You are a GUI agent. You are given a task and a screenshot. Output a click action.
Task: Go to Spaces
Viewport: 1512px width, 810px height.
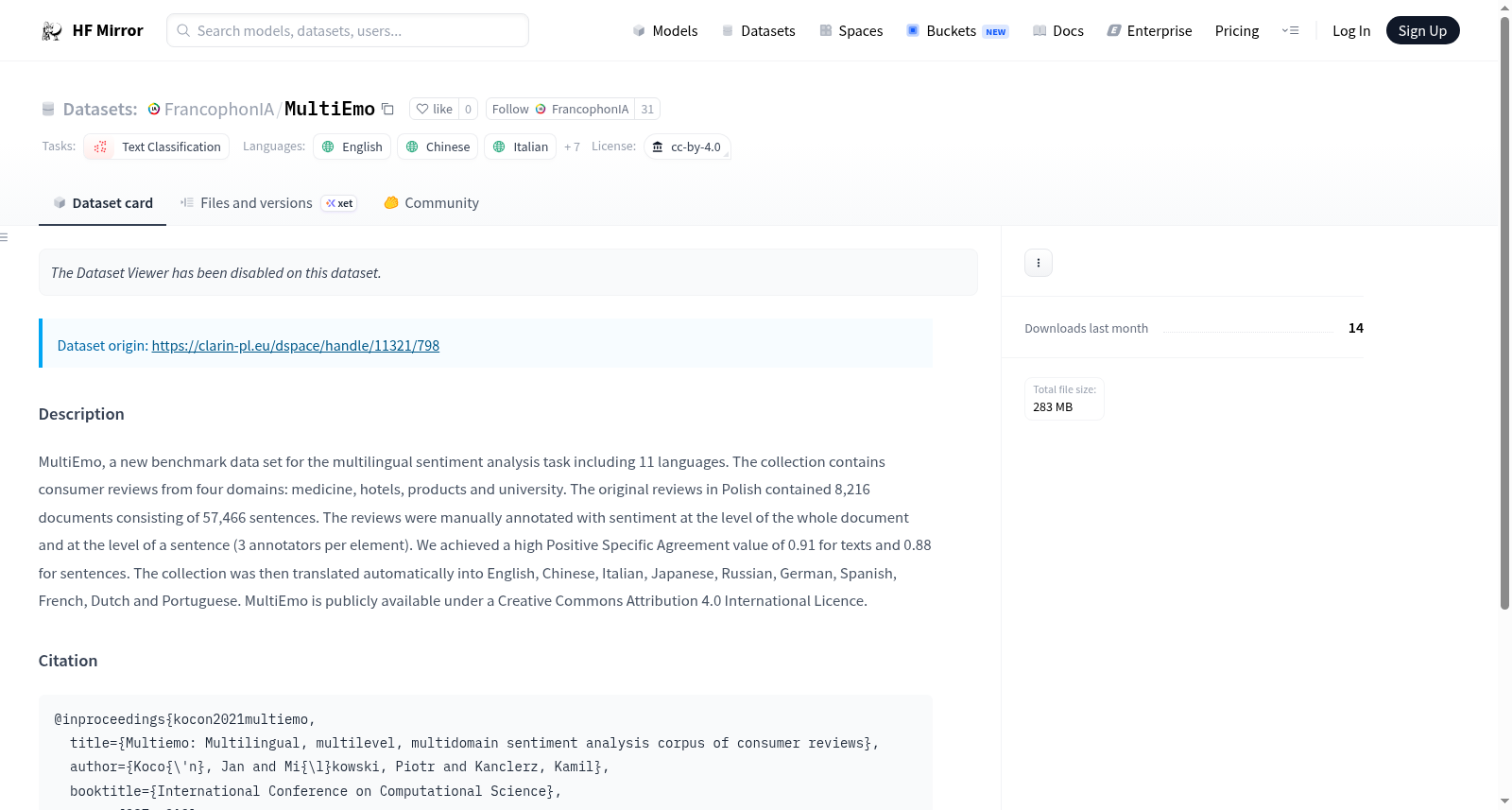[x=850, y=30]
